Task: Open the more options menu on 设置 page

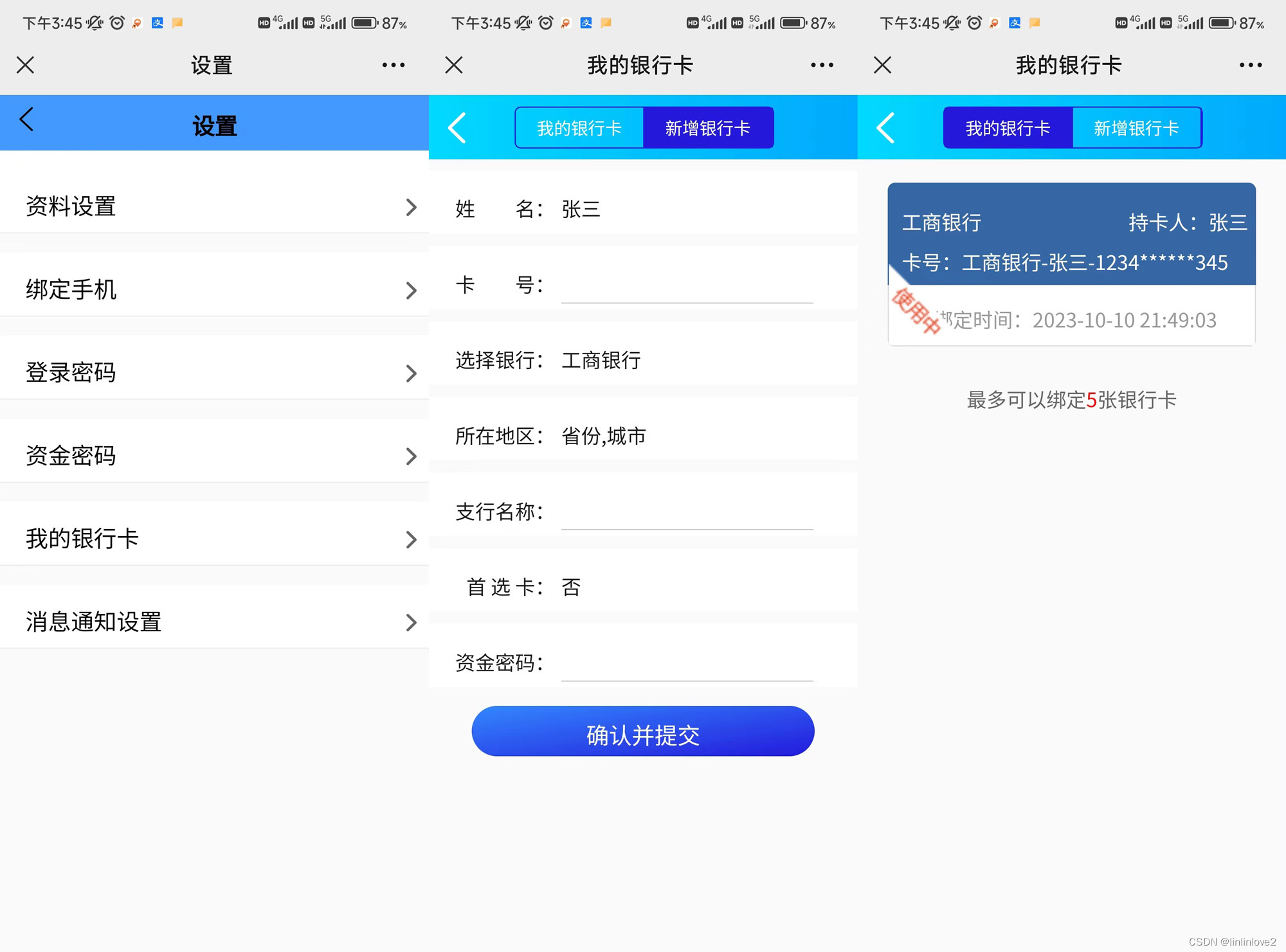Action: click(x=394, y=64)
